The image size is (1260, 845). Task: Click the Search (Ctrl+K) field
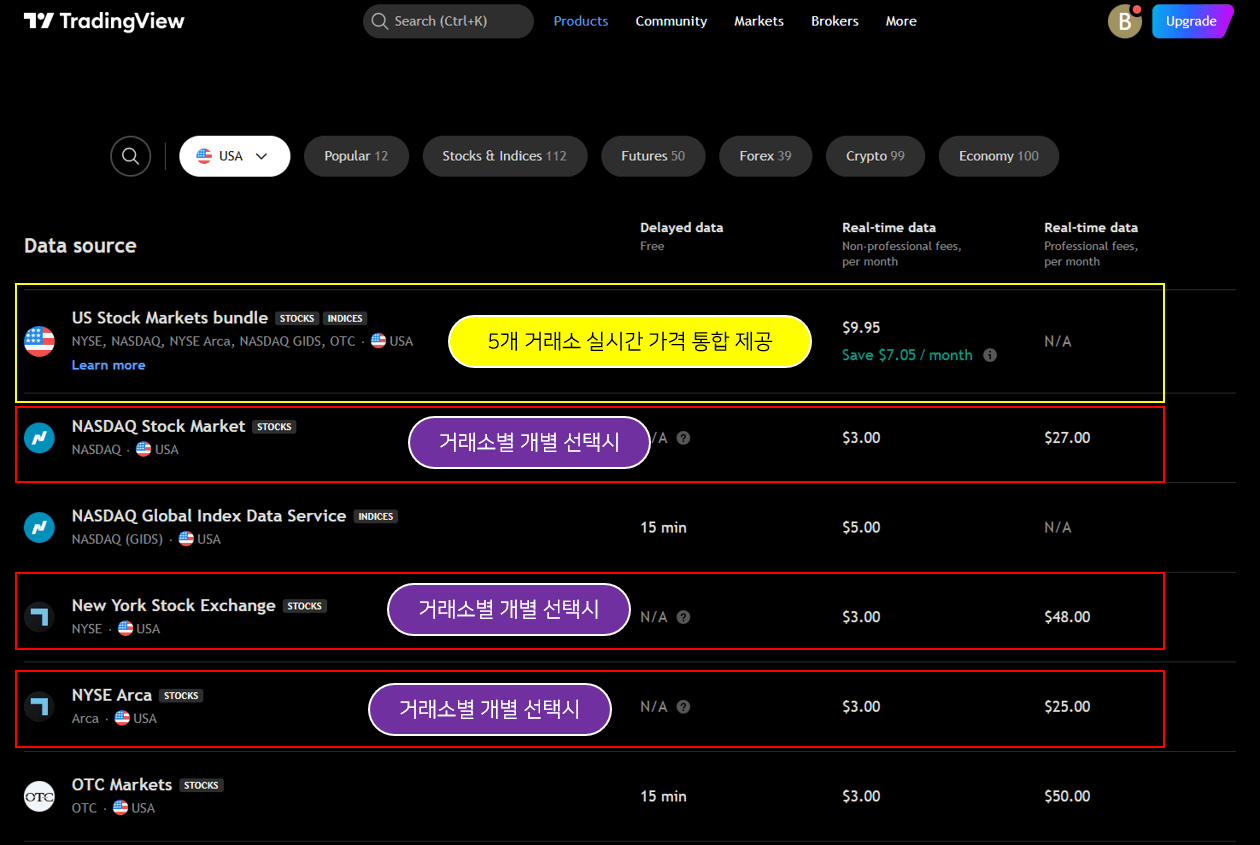448,21
